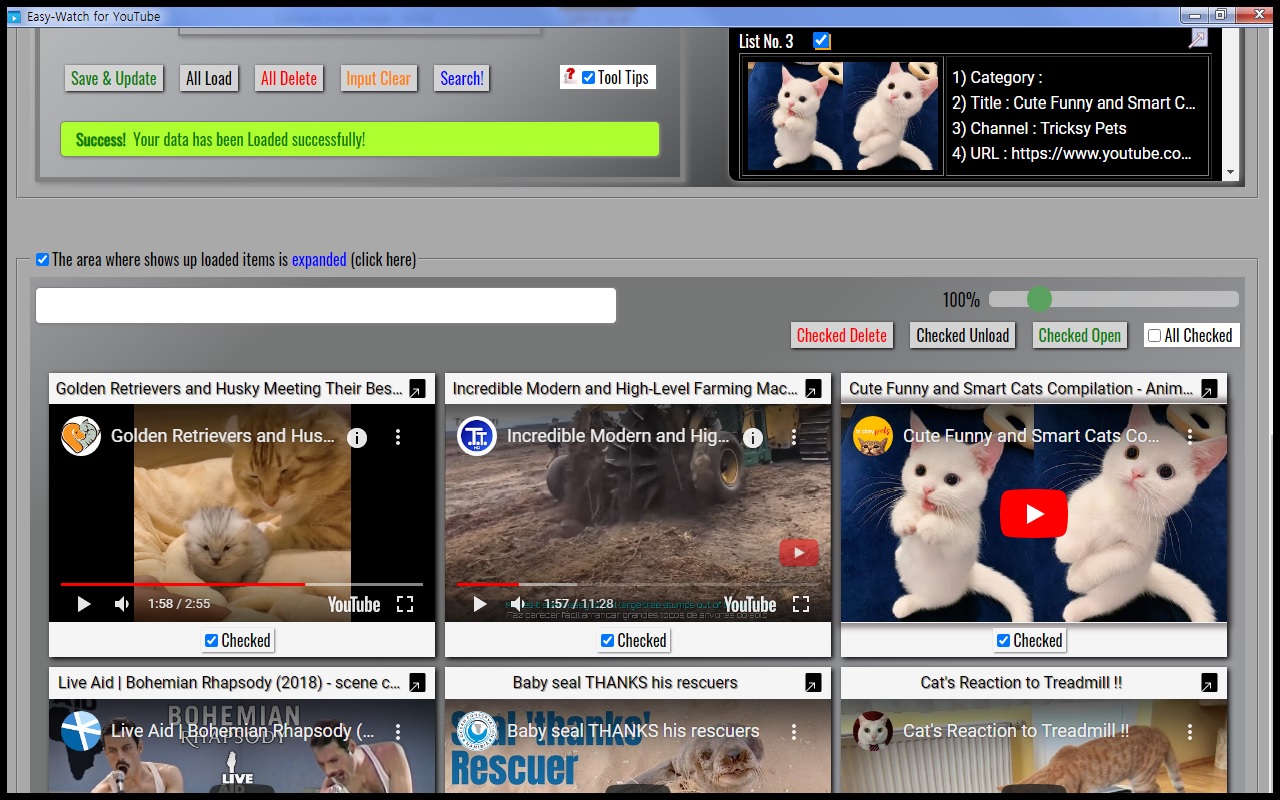
Task: Open more options on Cute Funny Cats video
Action: click(x=1190, y=437)
